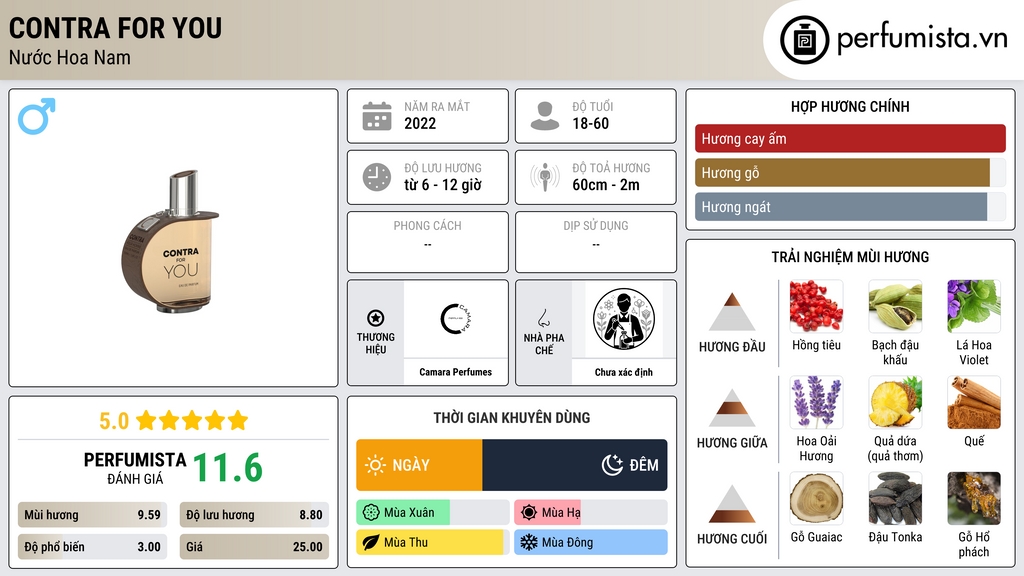Click the middle-note pyramid icon for Hương giữa
This screenshot has width=1024, height=576.
coord(732,408)
